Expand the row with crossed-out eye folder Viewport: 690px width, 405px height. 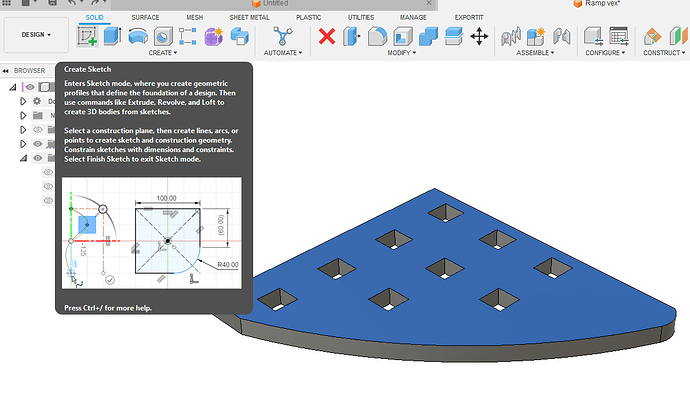click(x=23, y=130)
